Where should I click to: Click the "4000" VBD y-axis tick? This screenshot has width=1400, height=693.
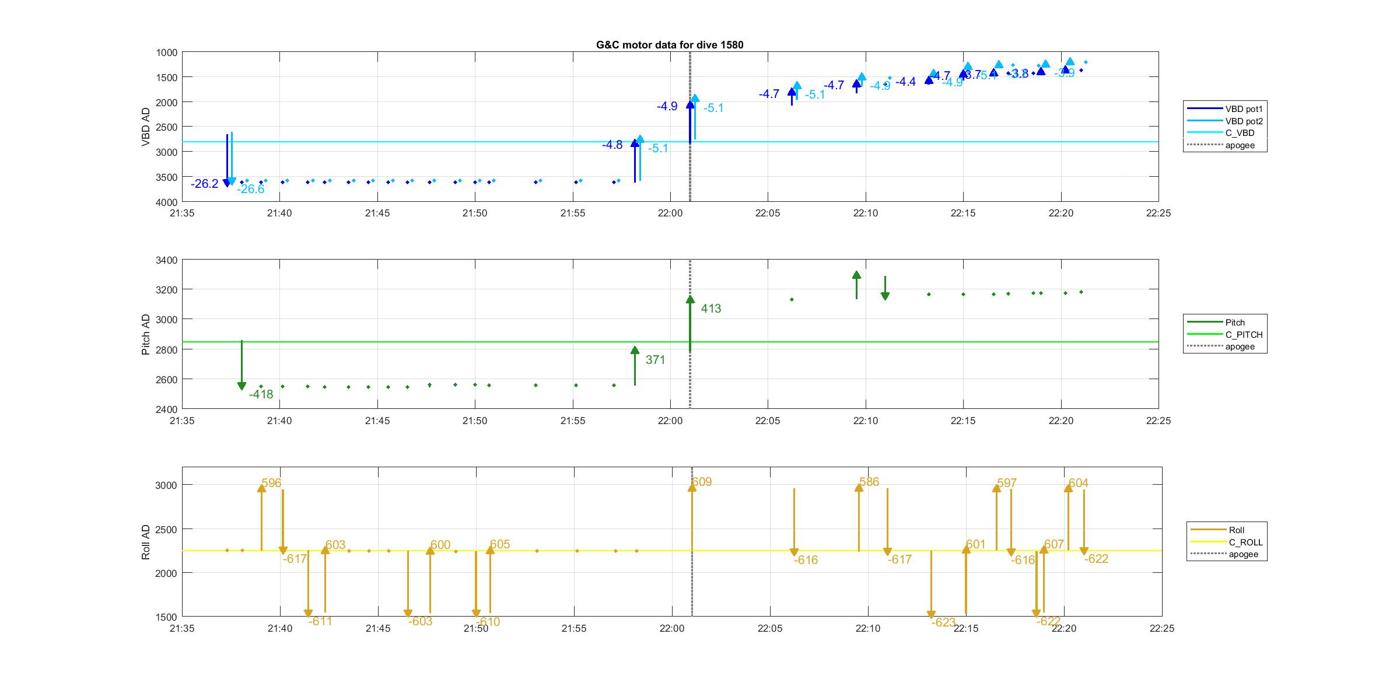click(166, 202)
